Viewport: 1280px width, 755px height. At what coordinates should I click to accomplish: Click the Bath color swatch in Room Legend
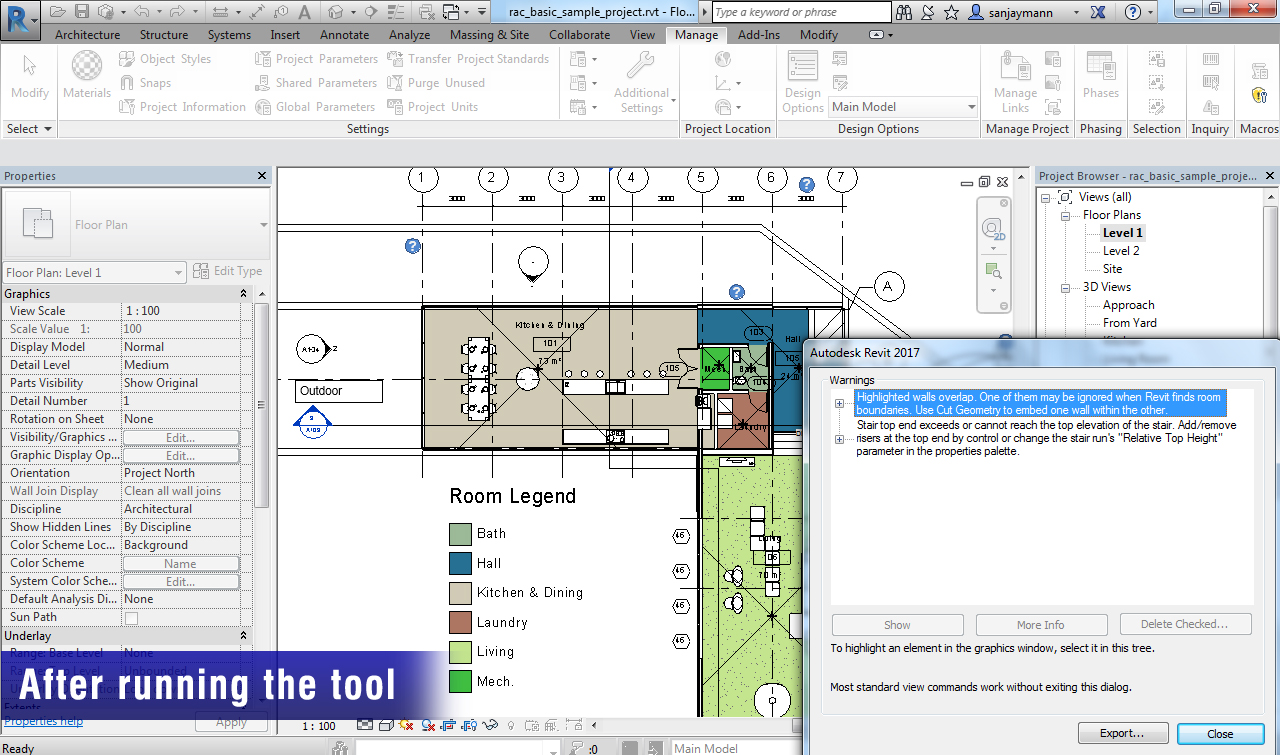tap(460, 534)
